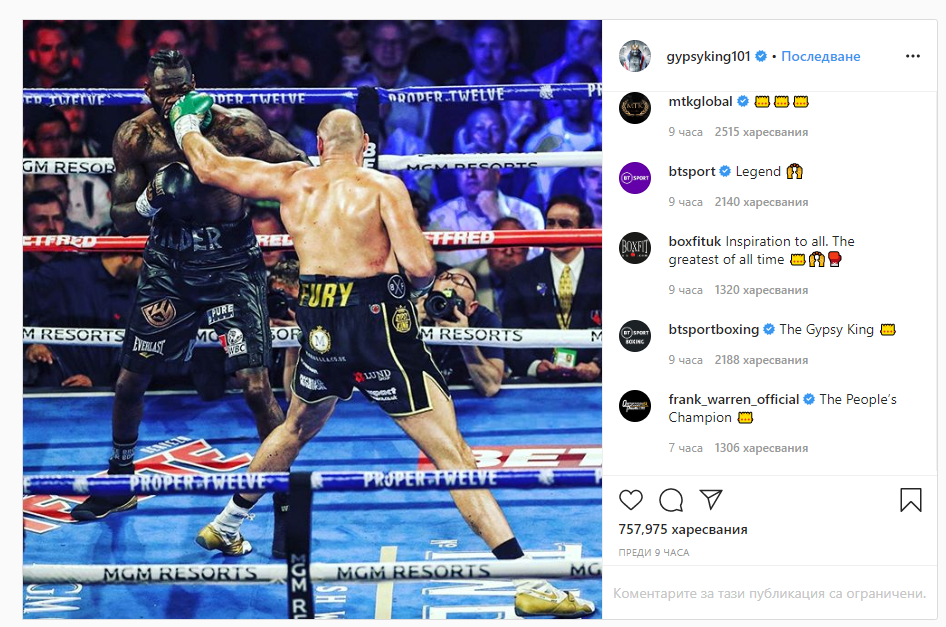The height and width of the screenshot is (627, 946).
Task: Open gypsyking101 username link
Action: point(708,56)
